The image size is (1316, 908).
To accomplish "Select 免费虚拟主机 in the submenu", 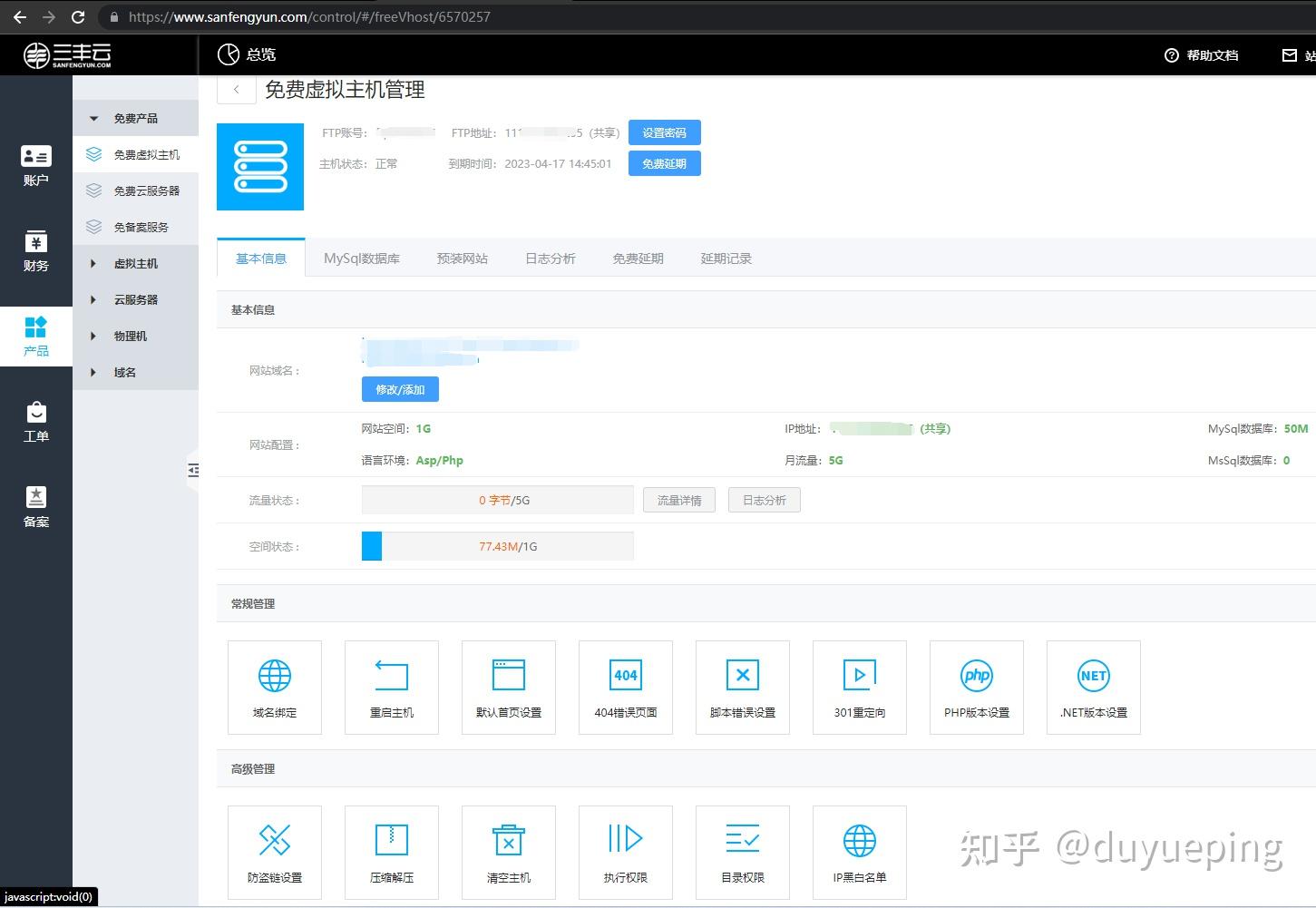I will coord(136,154).
